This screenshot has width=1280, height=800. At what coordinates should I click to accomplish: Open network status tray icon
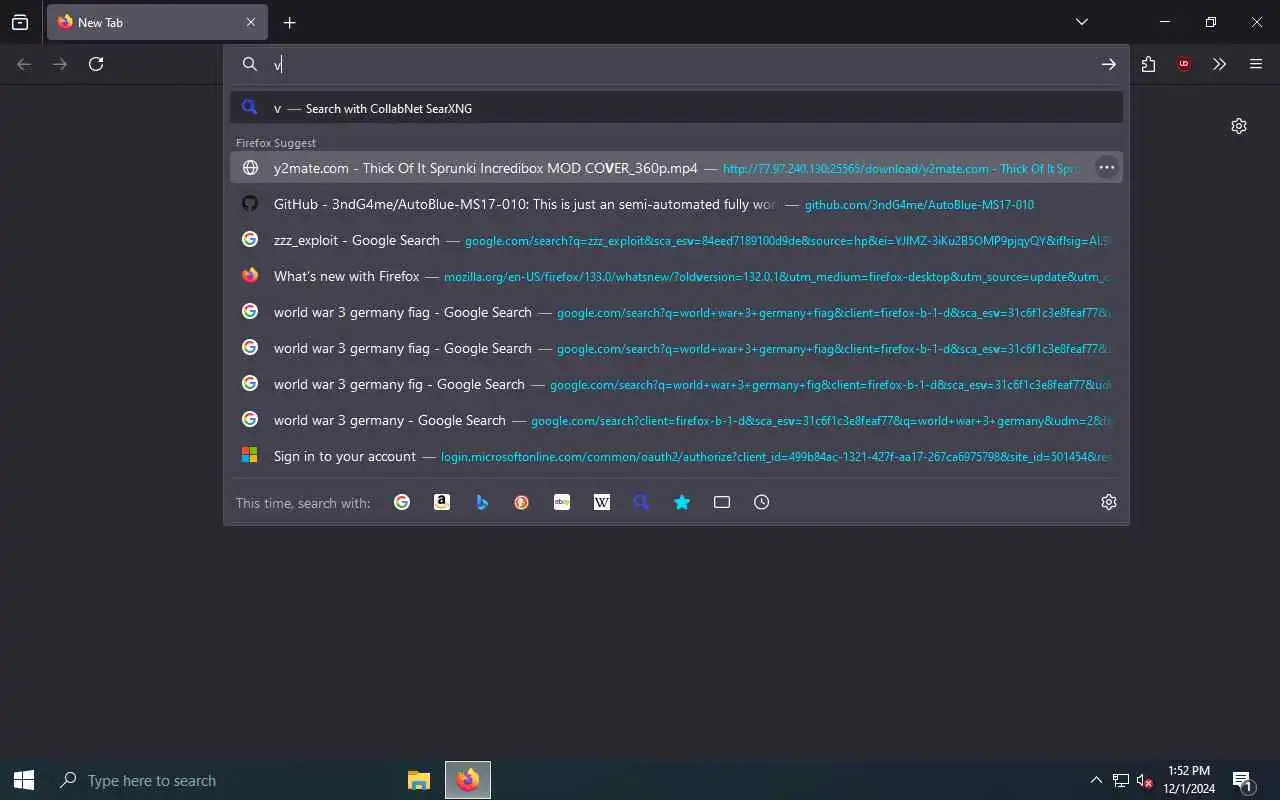pos(1121,780)
